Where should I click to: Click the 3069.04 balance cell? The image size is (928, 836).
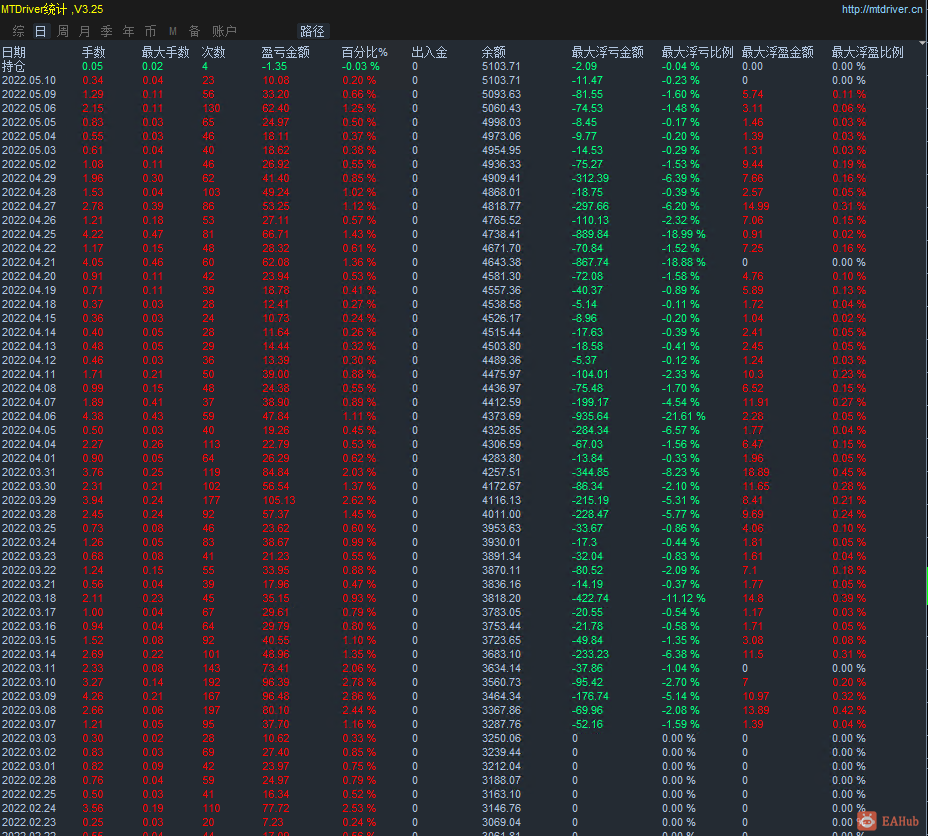click(501, 822)
